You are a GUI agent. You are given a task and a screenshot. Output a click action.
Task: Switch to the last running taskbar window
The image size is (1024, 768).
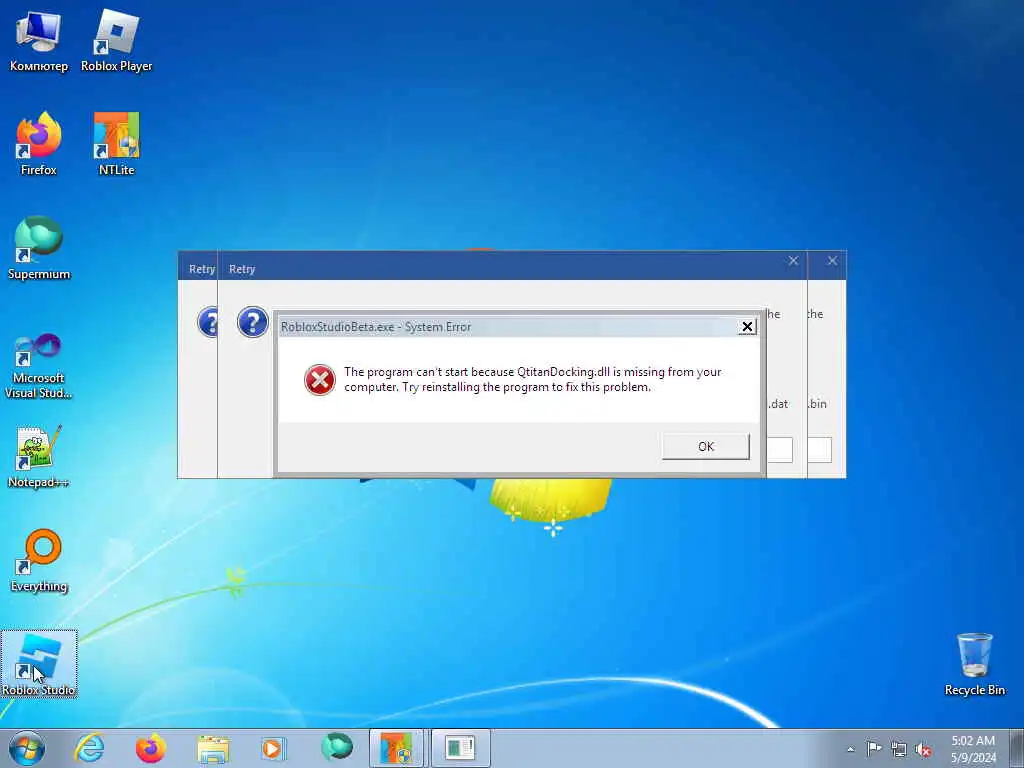point(460,748)
